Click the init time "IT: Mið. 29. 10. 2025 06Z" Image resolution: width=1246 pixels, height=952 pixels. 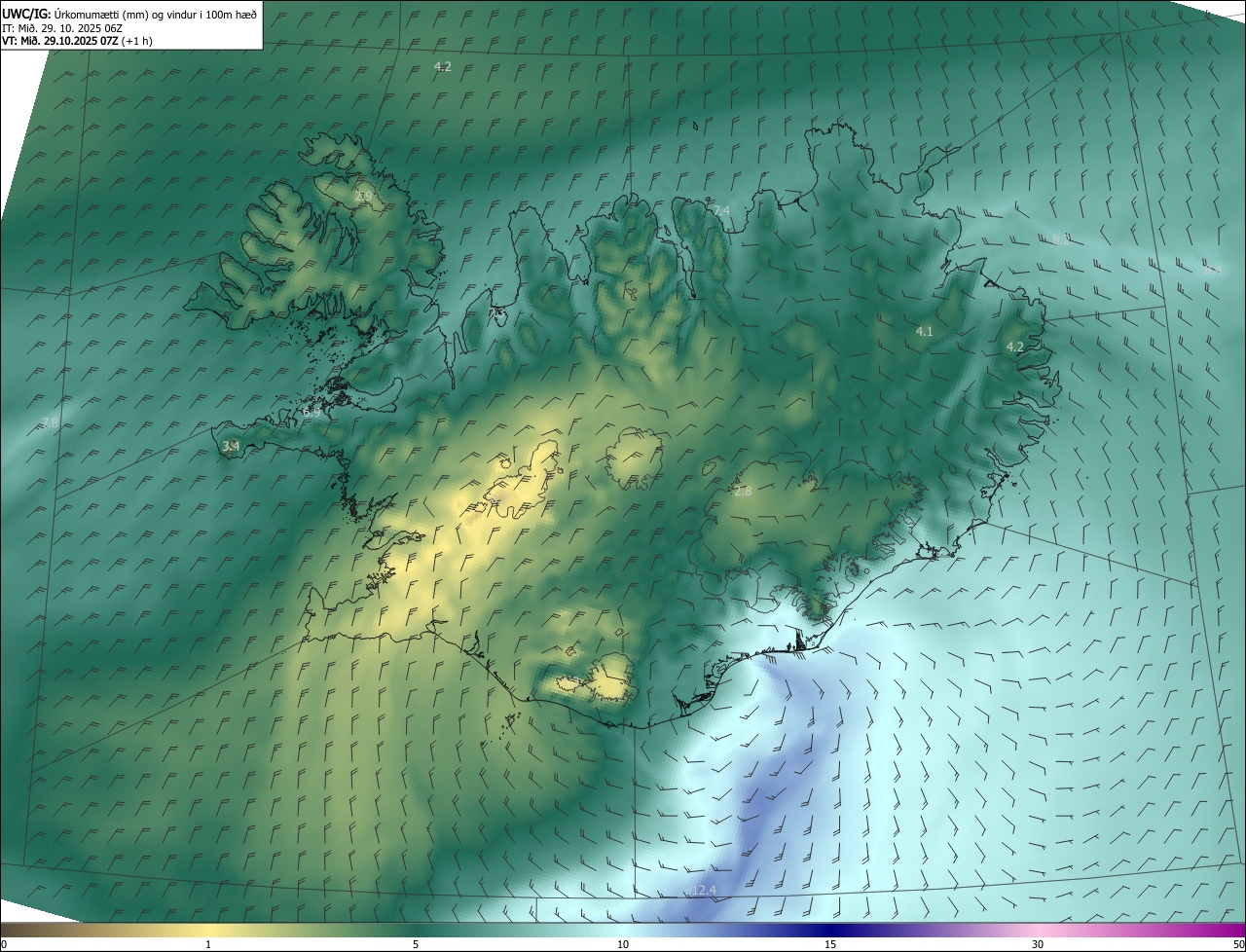tap(62, 28)
